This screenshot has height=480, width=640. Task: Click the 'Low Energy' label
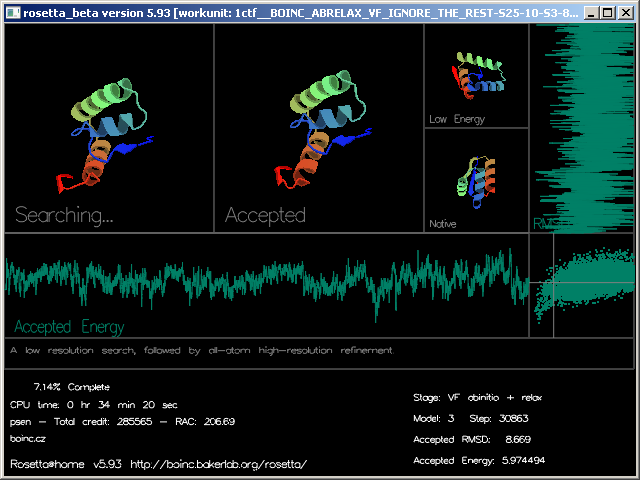tap(457, 119)
